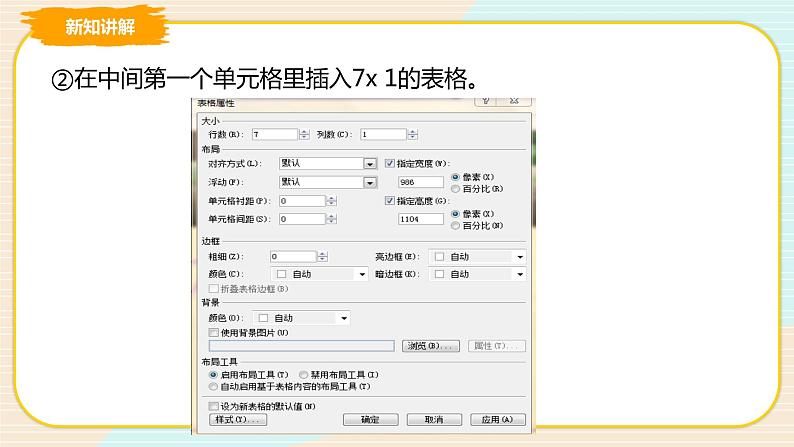Click the columns count field showing 1
This screenshot has width=794, height=447.
point(383,134)
